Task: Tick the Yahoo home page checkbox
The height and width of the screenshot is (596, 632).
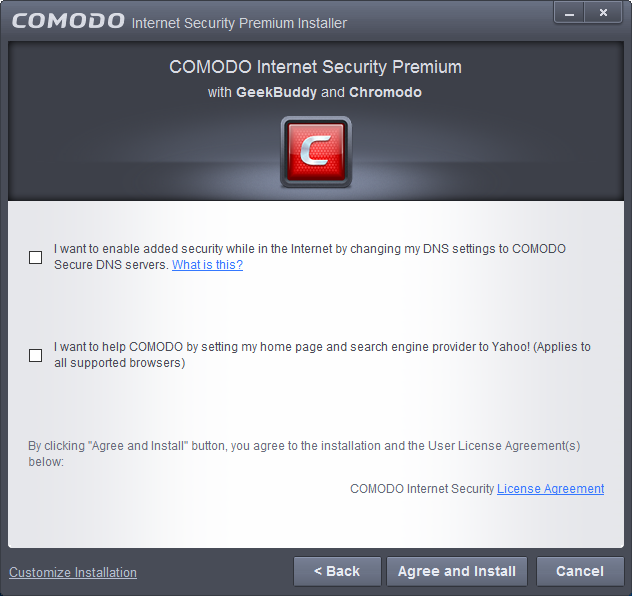Action: point(35,355)
